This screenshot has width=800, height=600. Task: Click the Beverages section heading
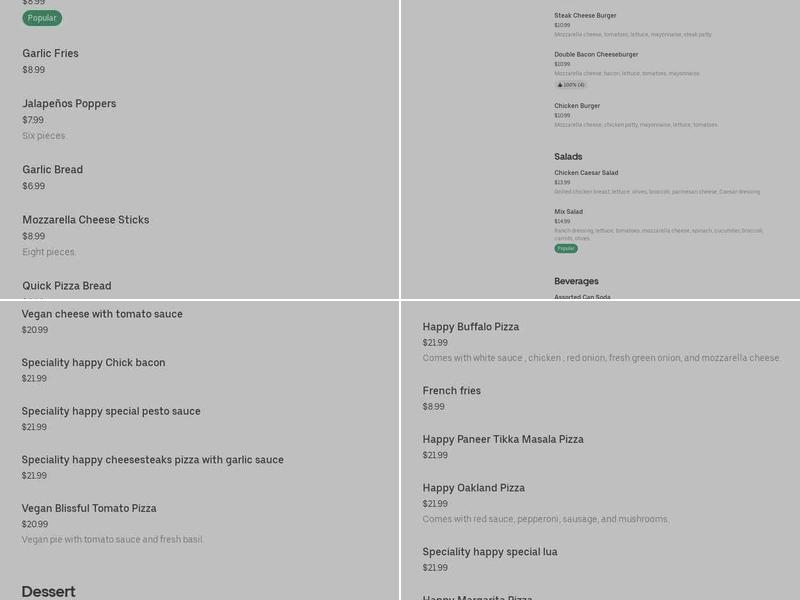pyautogui.click(x=576, y=281)
